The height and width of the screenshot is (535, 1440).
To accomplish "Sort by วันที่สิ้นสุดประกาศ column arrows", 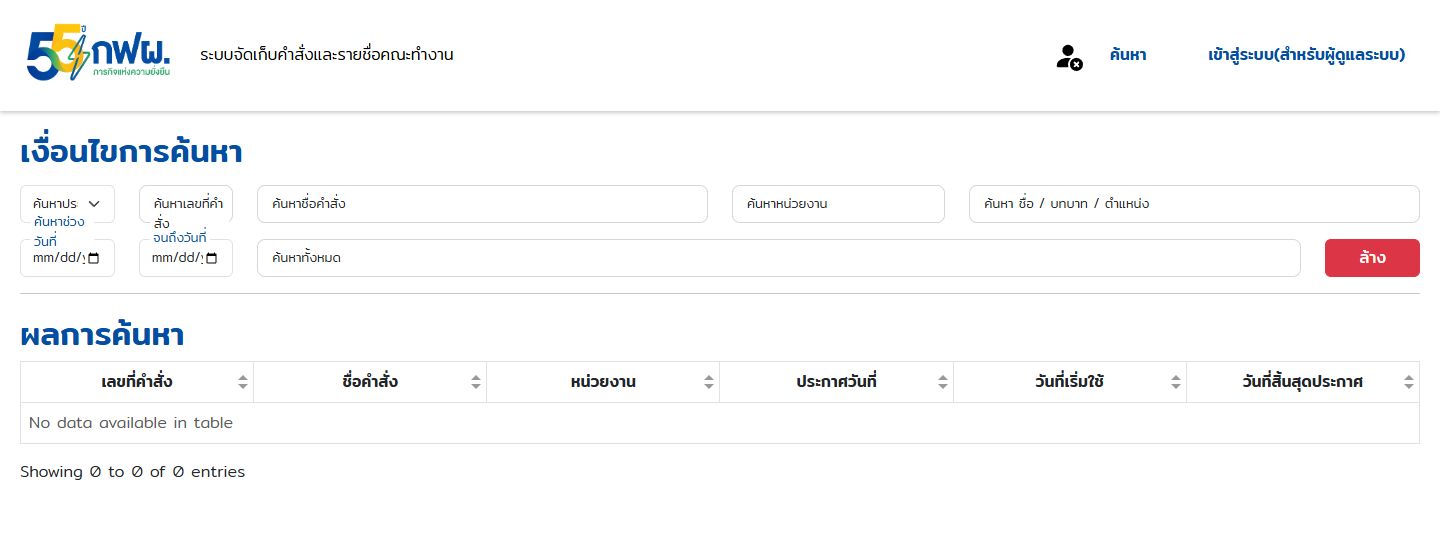I will point(1409,382).
